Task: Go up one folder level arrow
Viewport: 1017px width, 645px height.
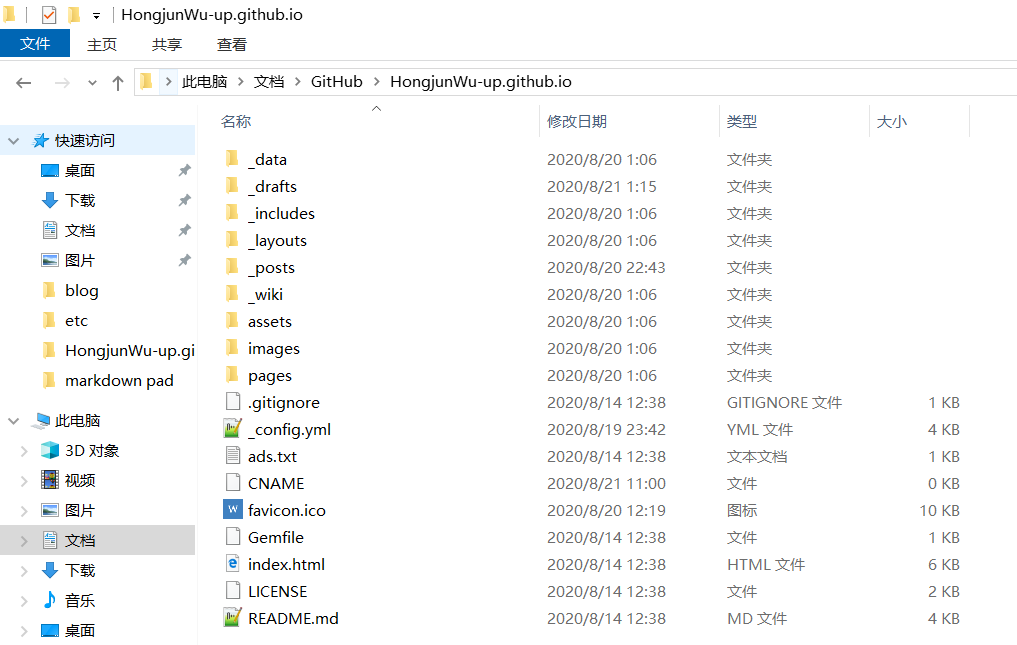Action: pyautogui.click(x=117, y=82)
